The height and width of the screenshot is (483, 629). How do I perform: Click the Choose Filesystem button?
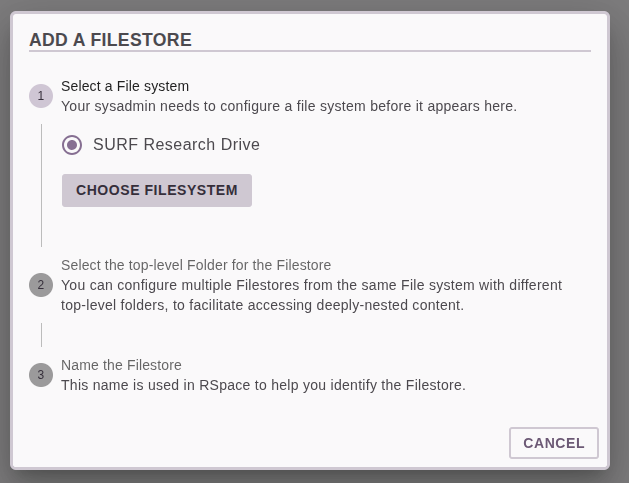coord(157,191)
